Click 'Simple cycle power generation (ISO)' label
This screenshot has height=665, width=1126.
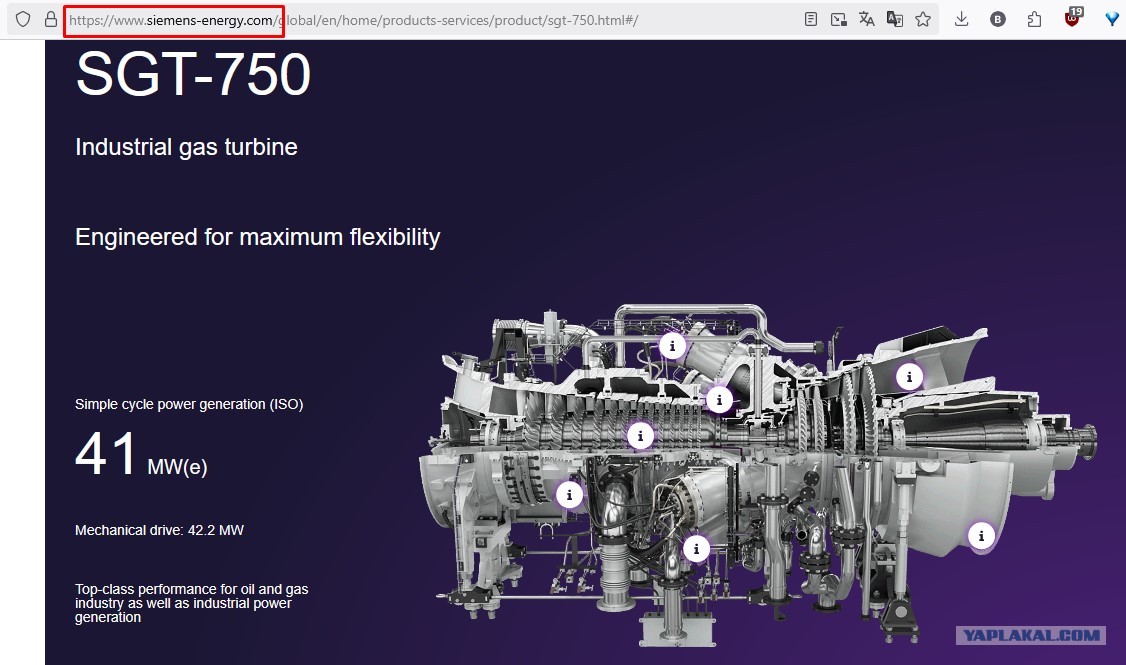pyautogui.click(x=189, y=404)
